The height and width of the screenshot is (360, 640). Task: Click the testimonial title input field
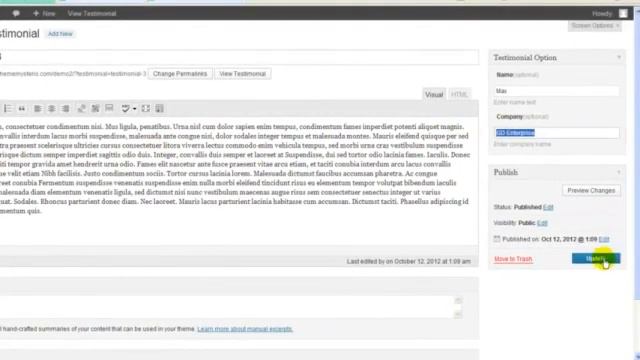point(239,57)
